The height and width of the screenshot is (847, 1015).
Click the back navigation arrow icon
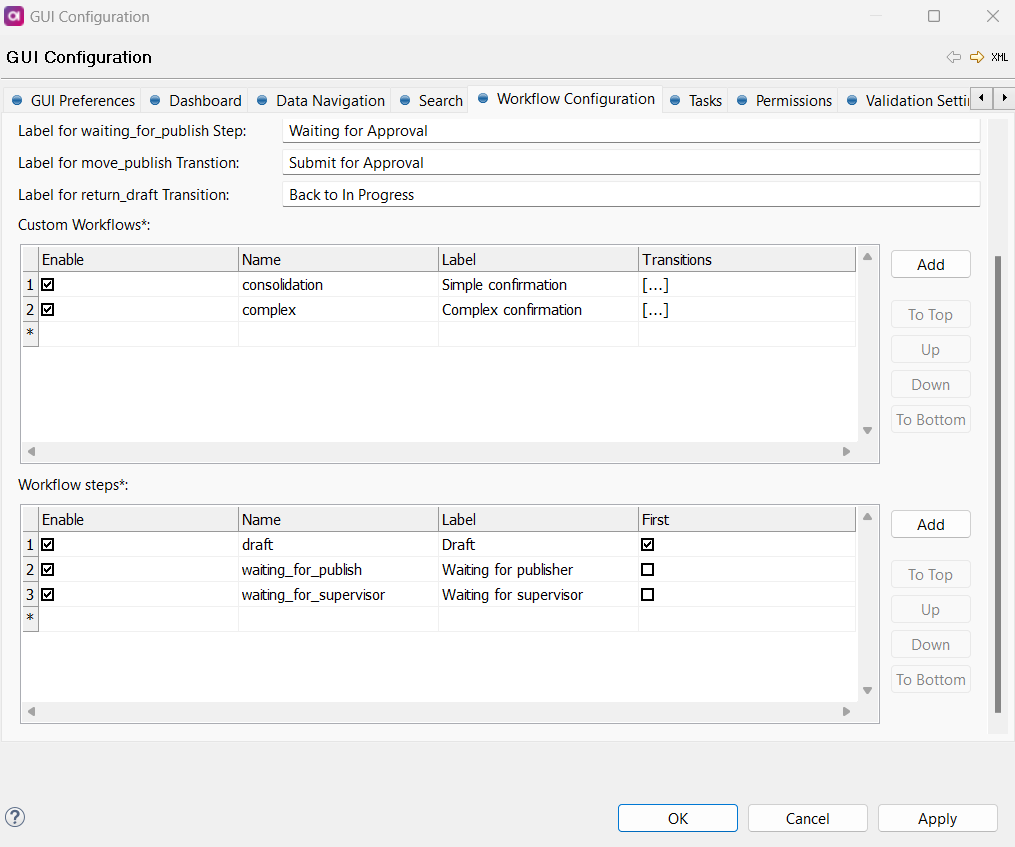click(953, 57)
